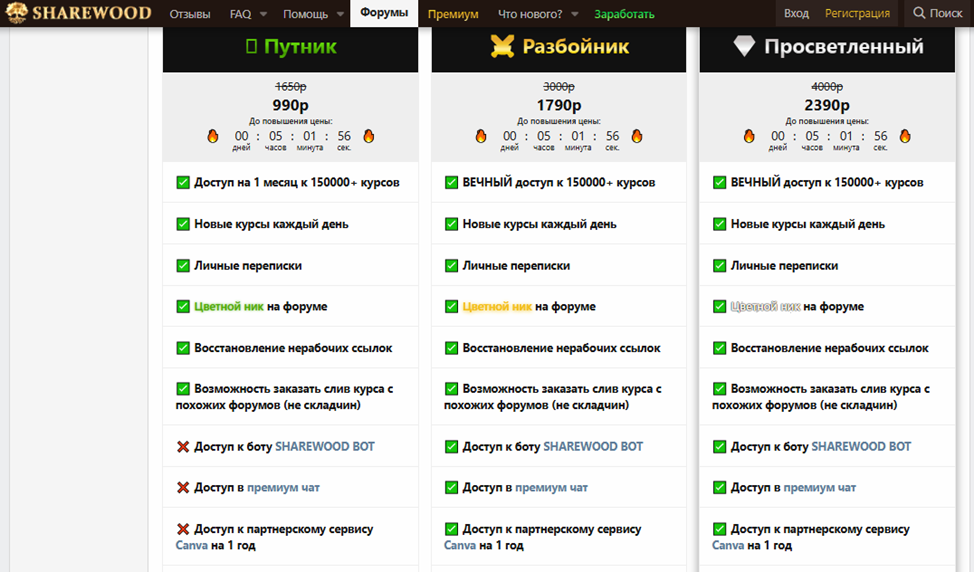
Task: Open SHAREWOOD BOT link in Разбойник column
Action: (593, 447)
